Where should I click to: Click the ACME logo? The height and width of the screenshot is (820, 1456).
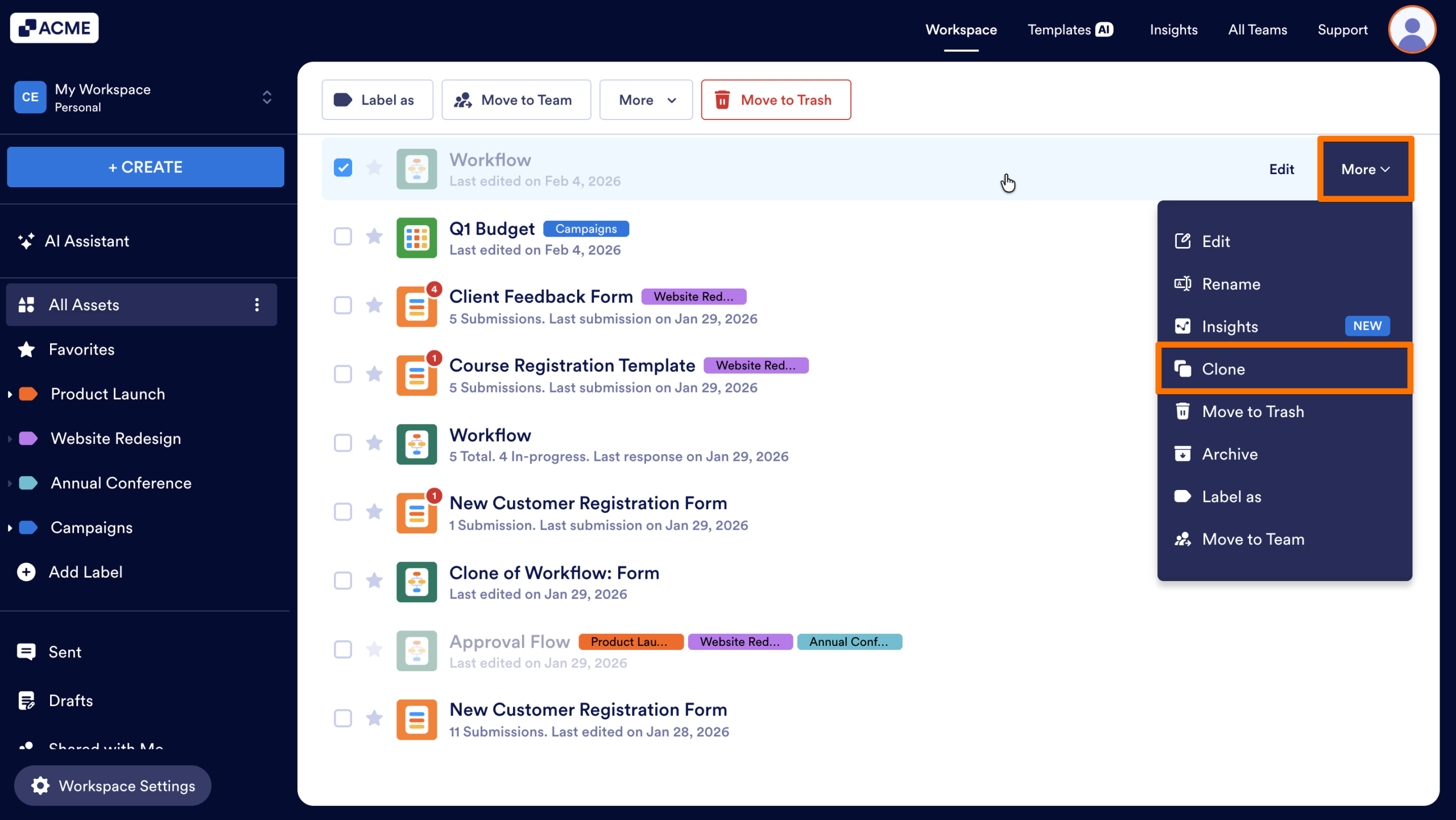click(x=55, y=28)
